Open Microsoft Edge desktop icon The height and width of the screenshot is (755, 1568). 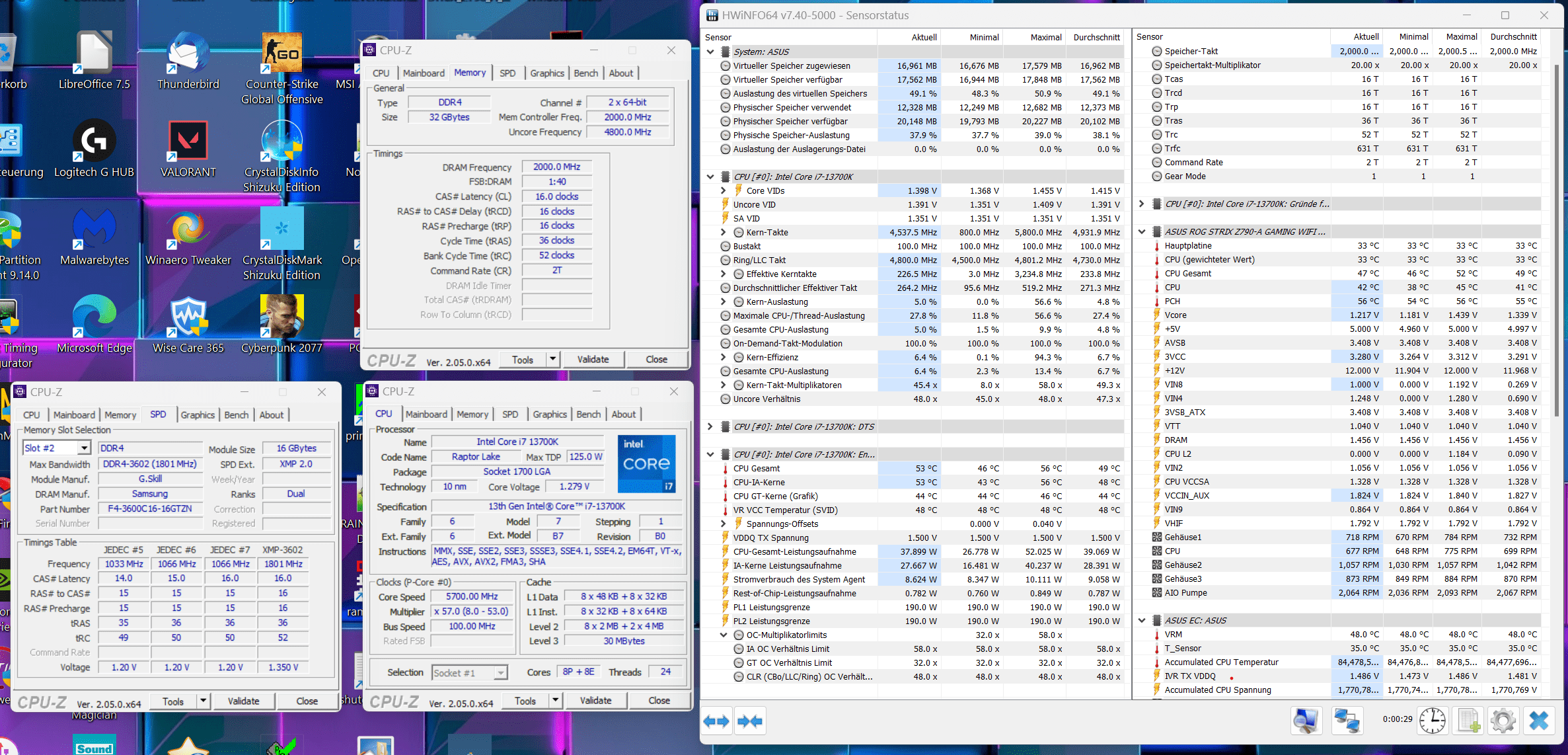(x=94, y=325)
